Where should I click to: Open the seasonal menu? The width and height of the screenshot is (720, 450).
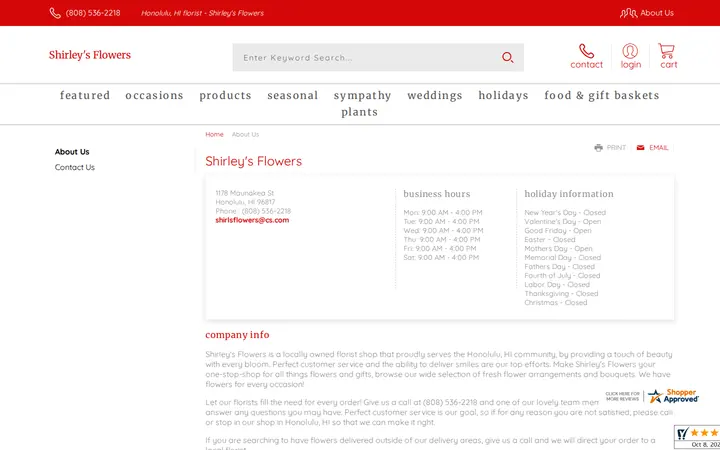click(292, 96)
